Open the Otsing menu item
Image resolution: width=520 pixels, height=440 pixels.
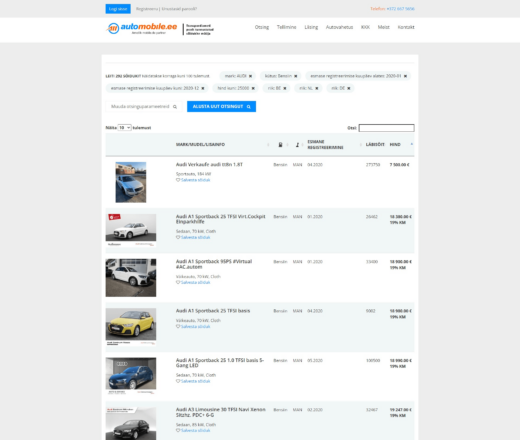pos(262,27)
